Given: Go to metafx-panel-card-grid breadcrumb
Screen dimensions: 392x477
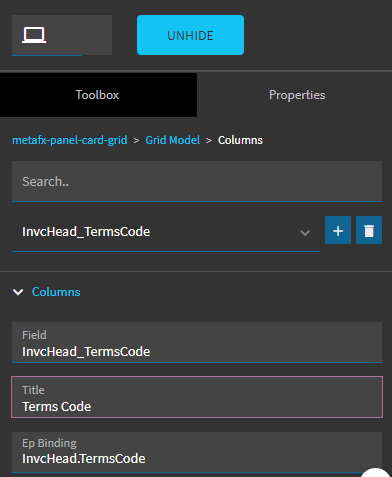Looking at the screenshot, I should [70, 140].
